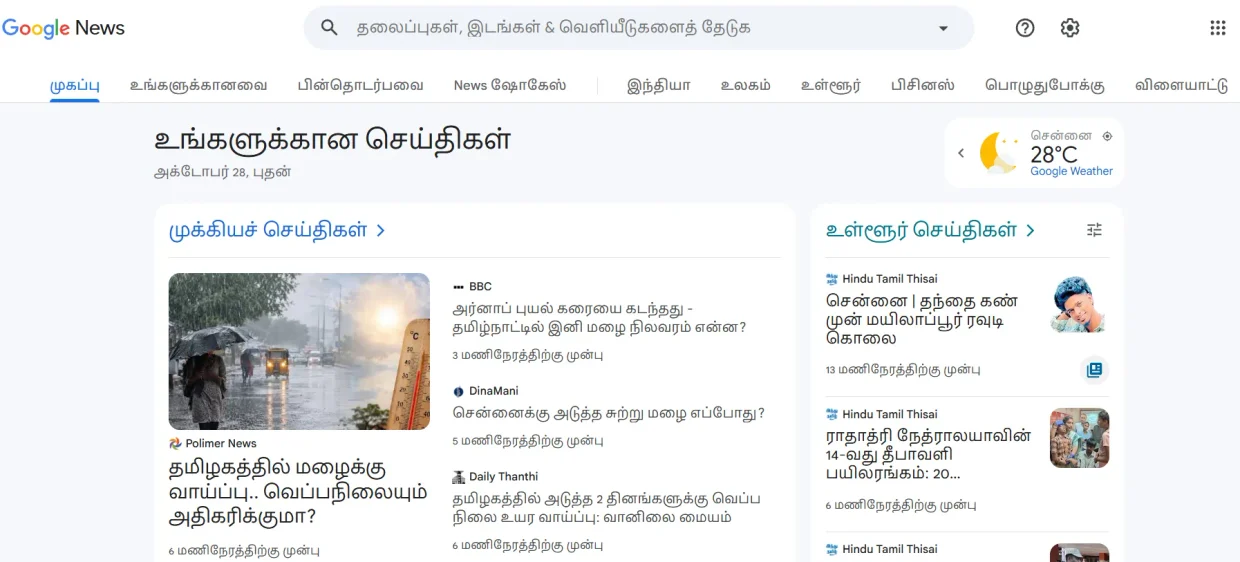Click 3 மணிநேரத்திற்கு முன்பு timestamp under BBC

(528, 355)
